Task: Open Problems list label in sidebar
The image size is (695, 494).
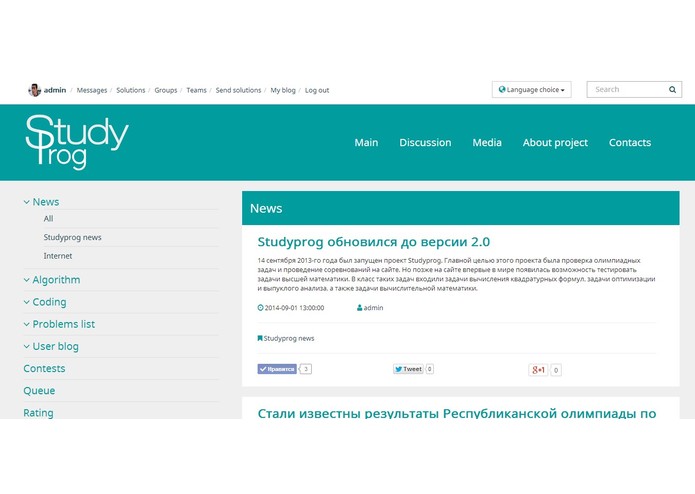Action: [x=64, y=324]
